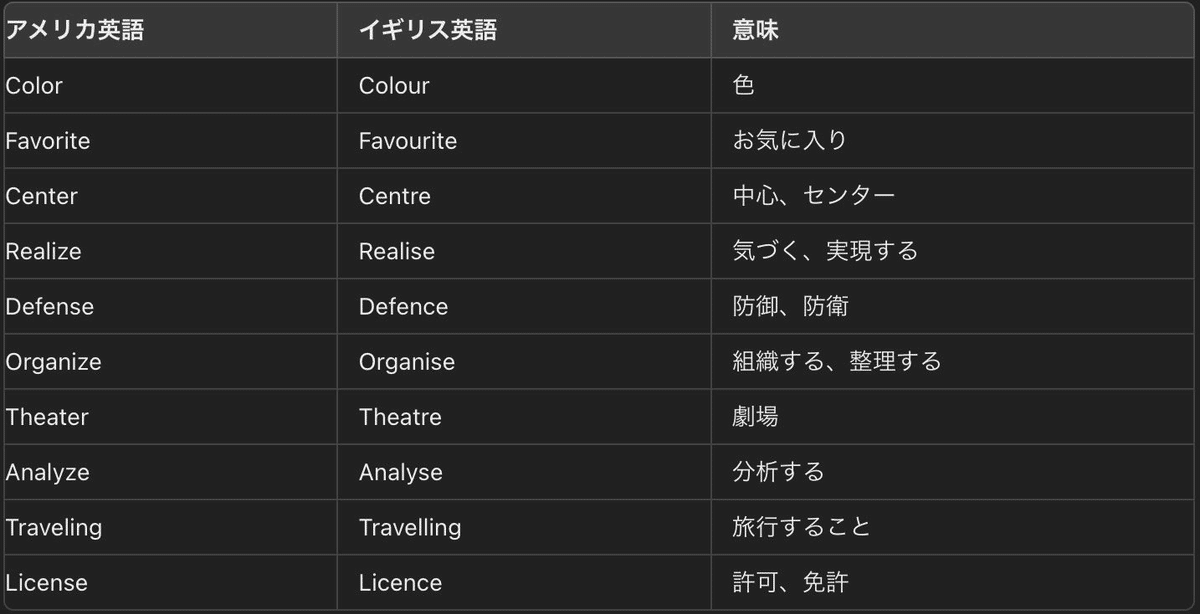Viewport: 1200px width, 614px height.
Task: Select the Theatre cell
Action: pyautogui.click(x=400, y=417)
